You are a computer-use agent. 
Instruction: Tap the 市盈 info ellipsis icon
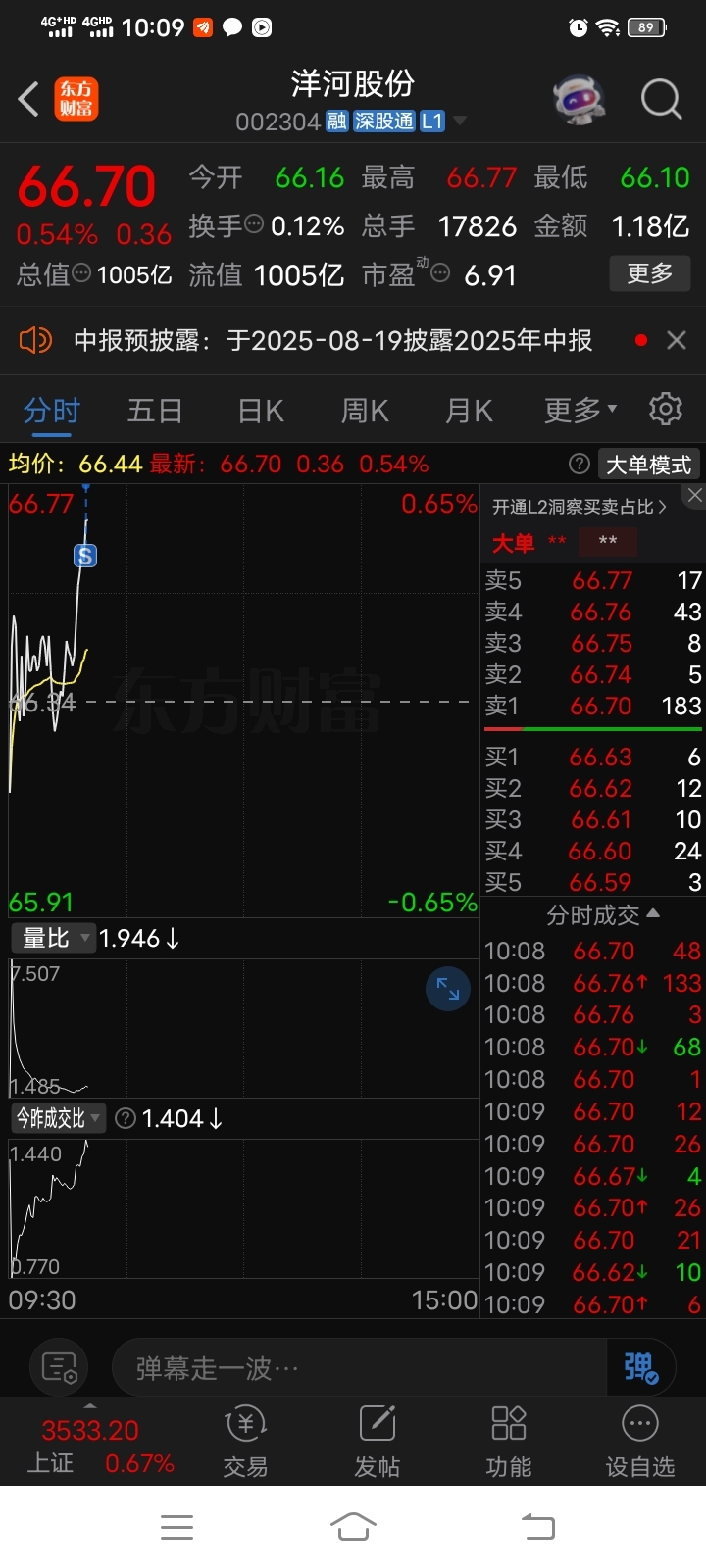440,273
